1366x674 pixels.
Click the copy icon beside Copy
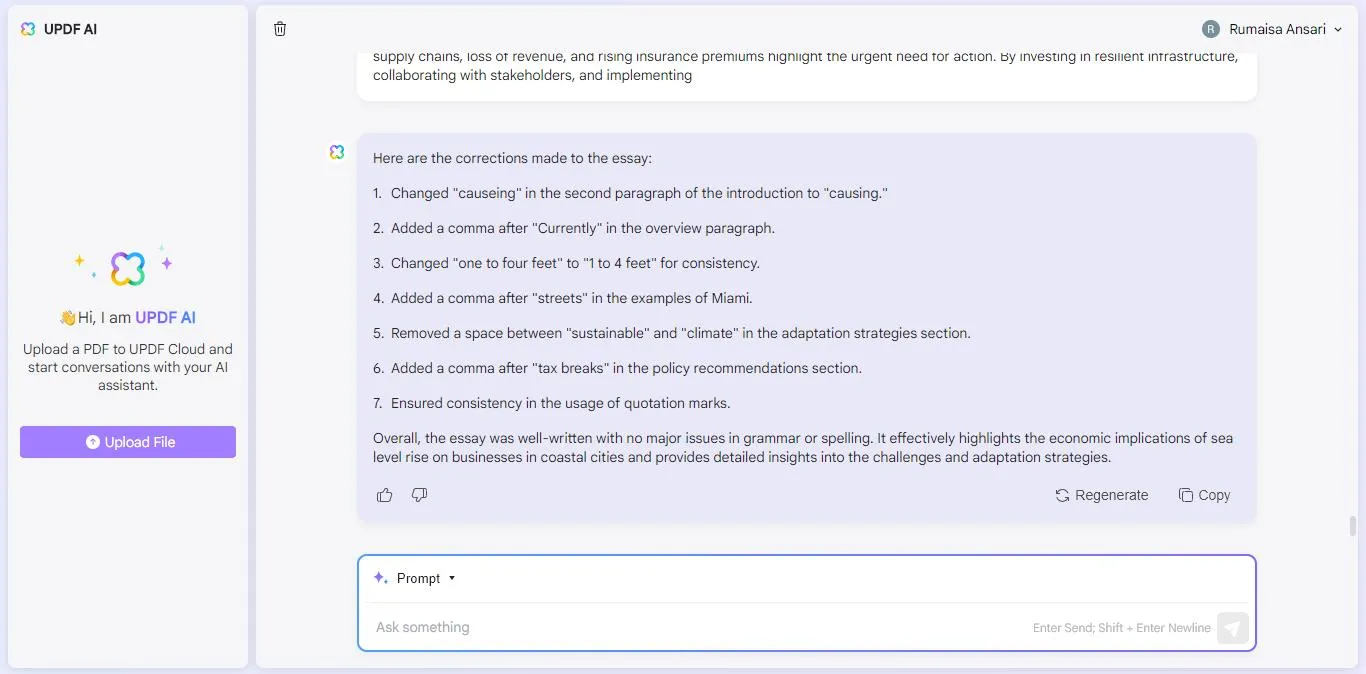(1186, 495)
